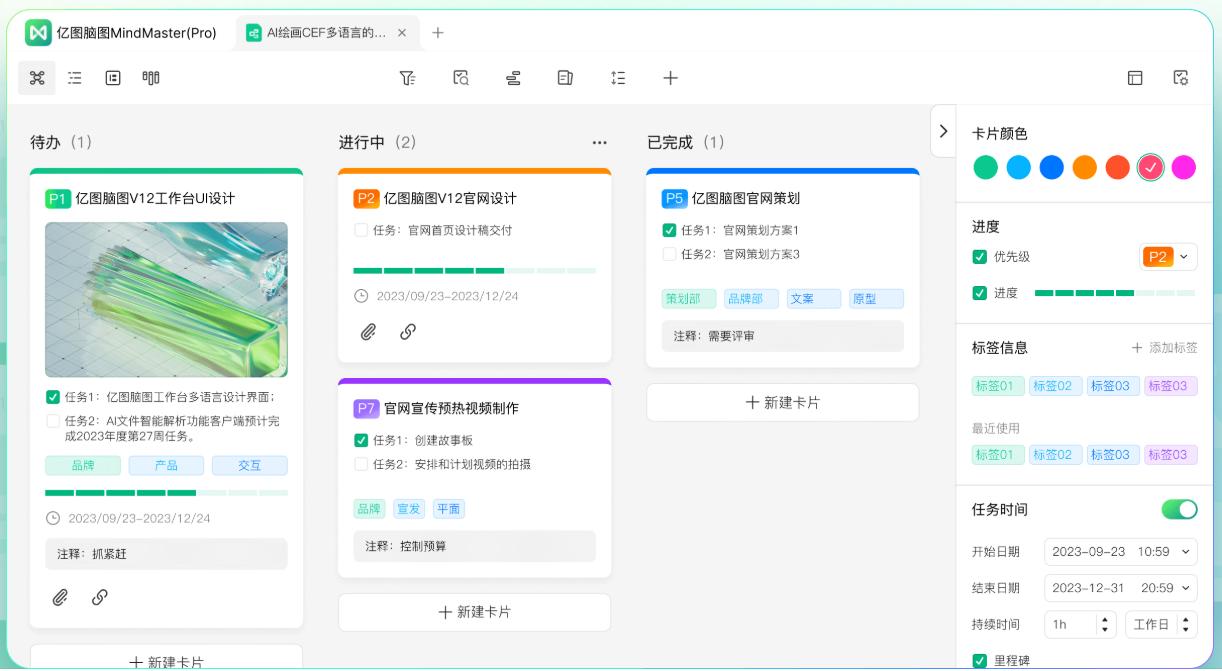
Task: Turn off the 任务时间 switch
Action: click(x=1179, y=509)
